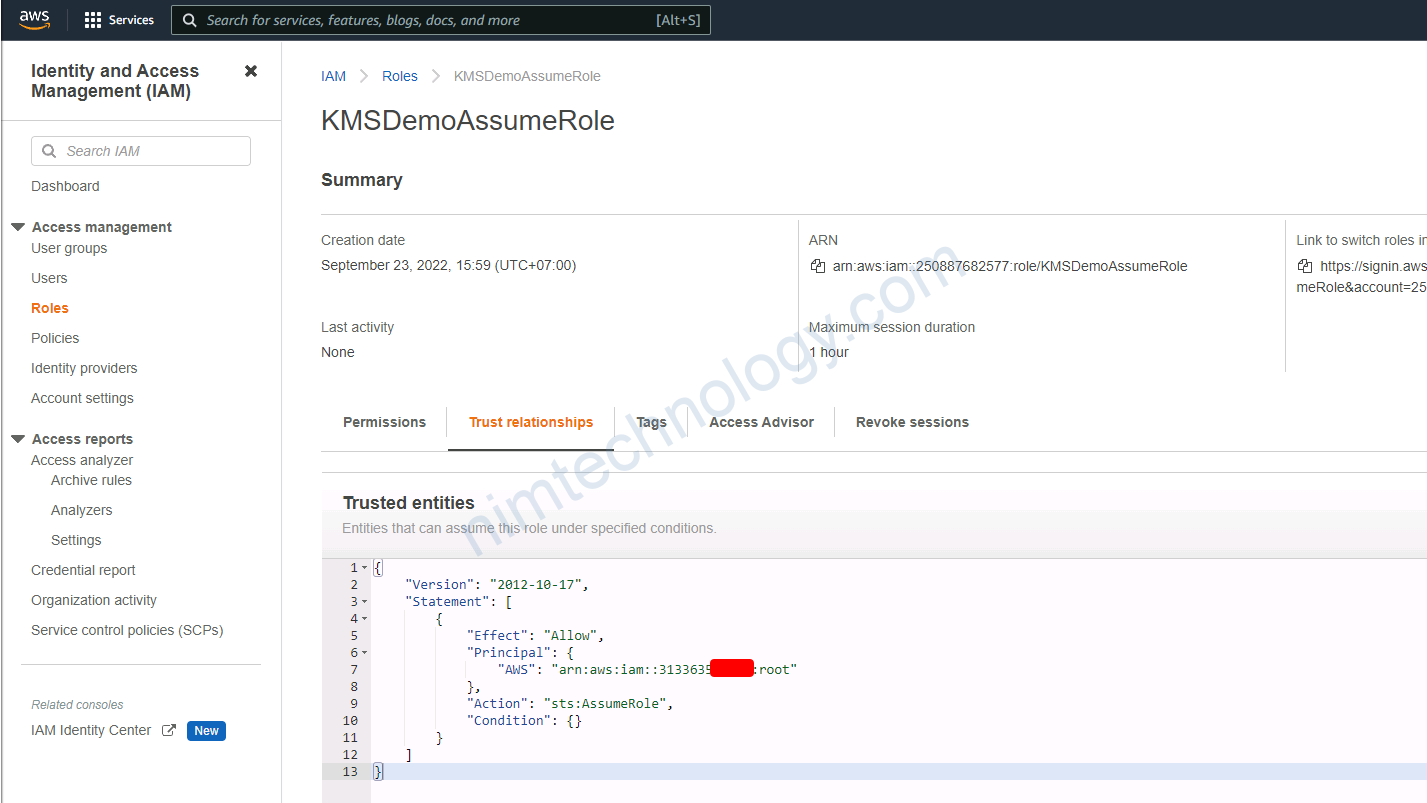Go to the Revoke sessions tab
This screenshot has height=803, width=1427.
(x=912, y=422)
